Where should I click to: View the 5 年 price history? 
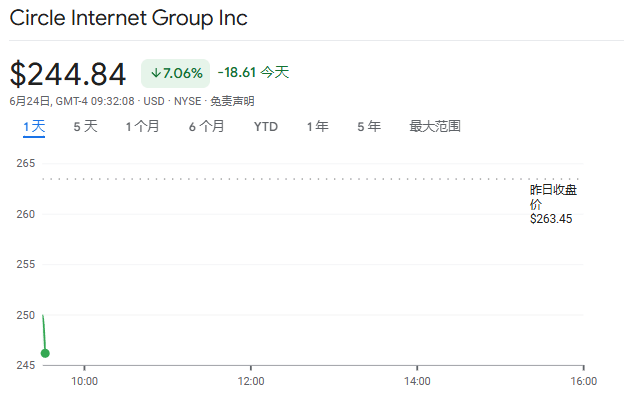369,127
